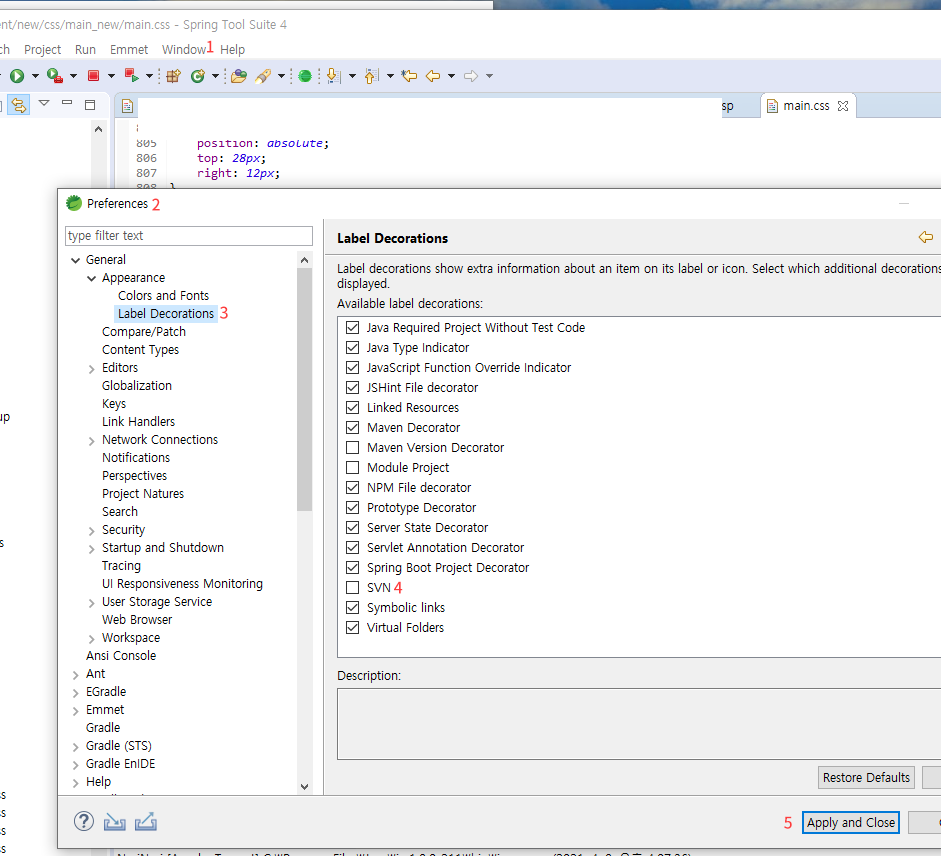Expand the Network Connections node

(x=91, y=441)
